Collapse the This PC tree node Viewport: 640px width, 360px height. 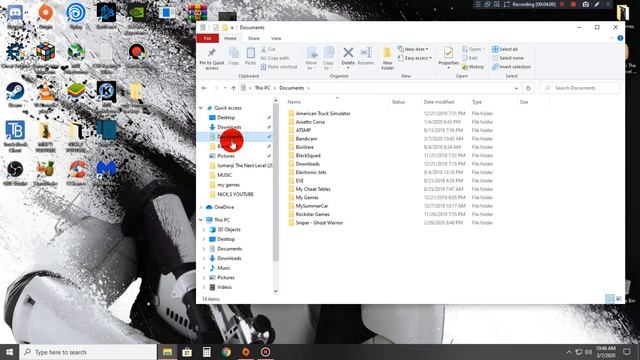201,220
